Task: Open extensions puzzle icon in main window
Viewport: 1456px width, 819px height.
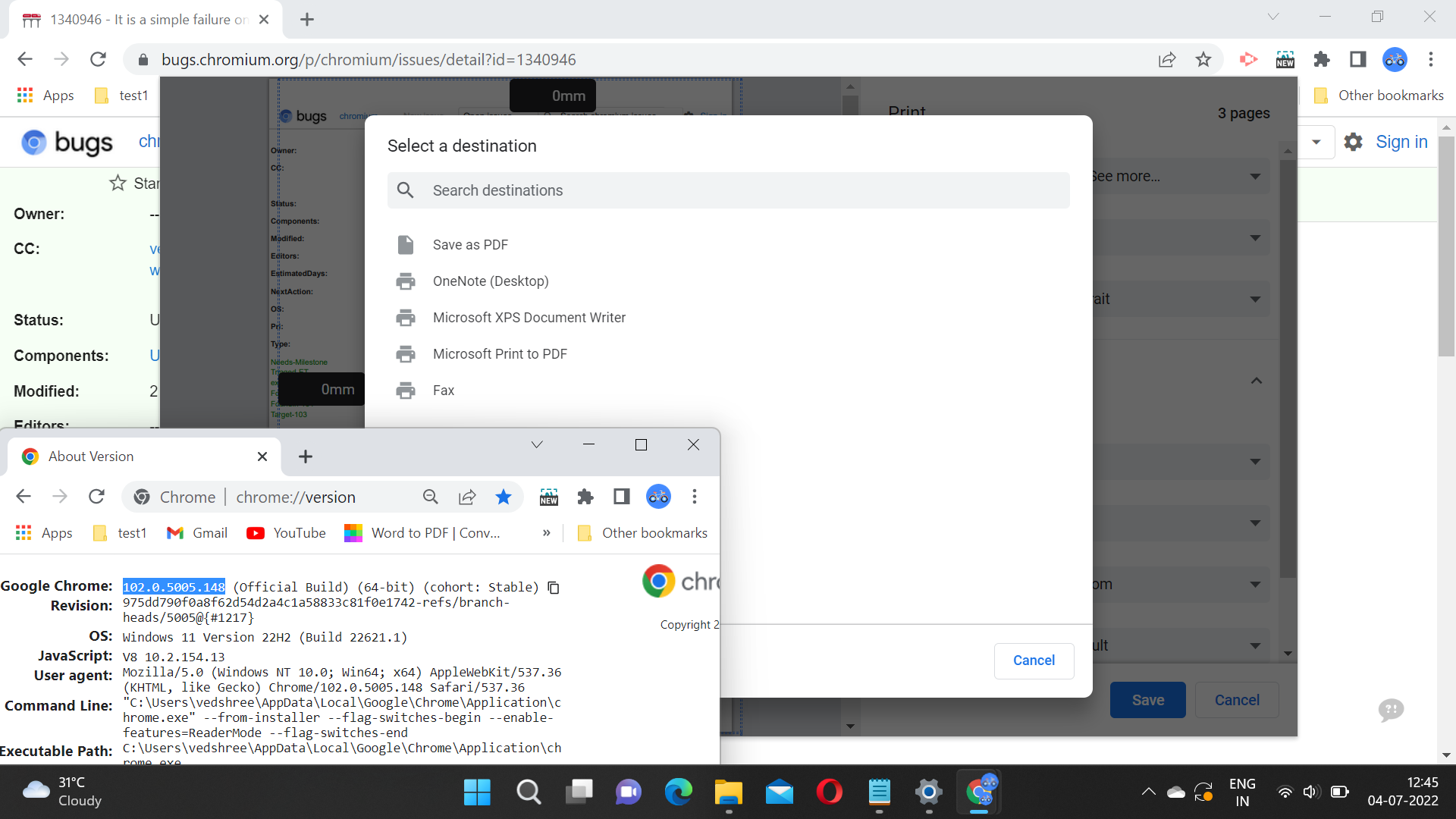Action: coord(1322,59)
